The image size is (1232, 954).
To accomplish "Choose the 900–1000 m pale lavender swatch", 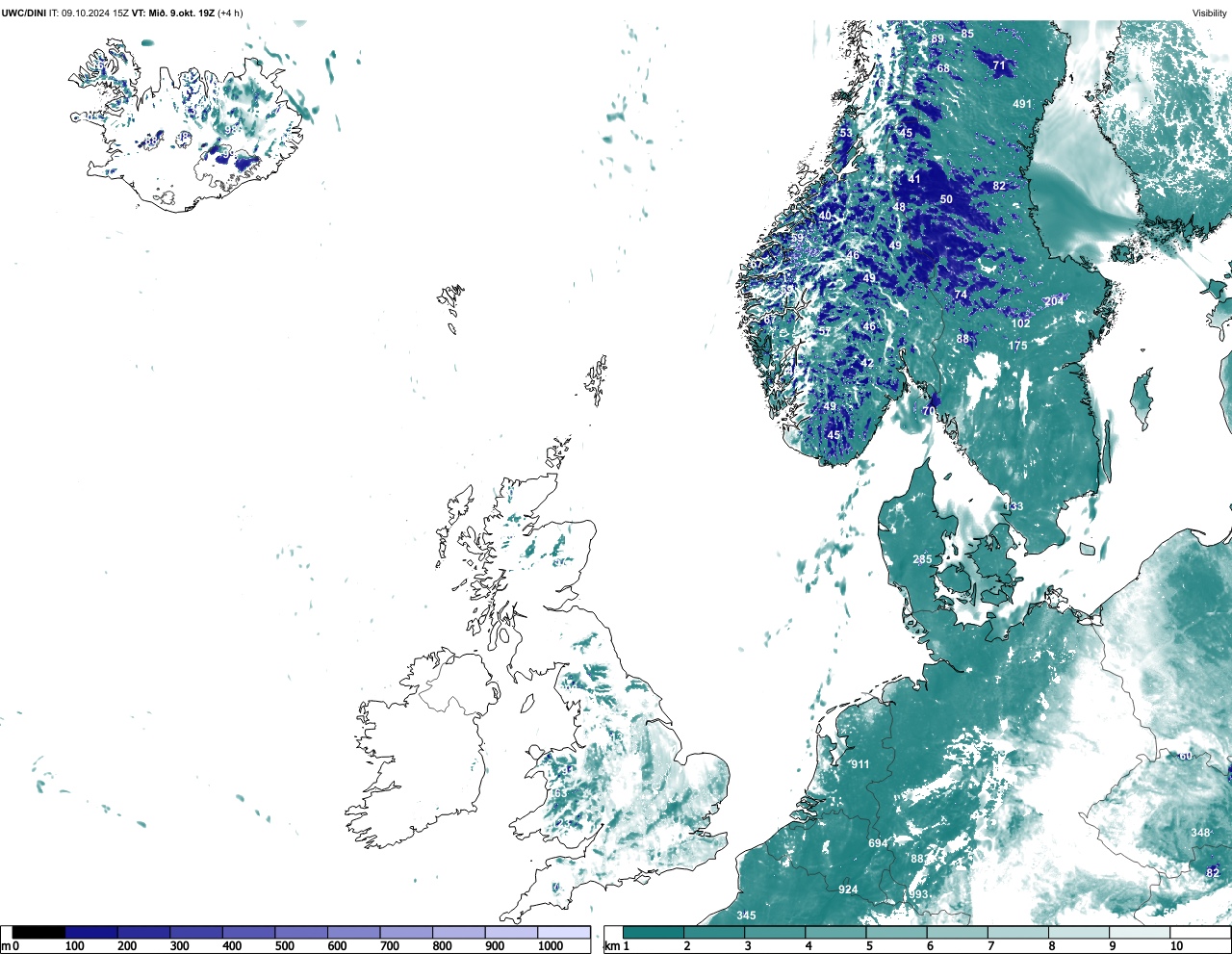I will [510, 932].
